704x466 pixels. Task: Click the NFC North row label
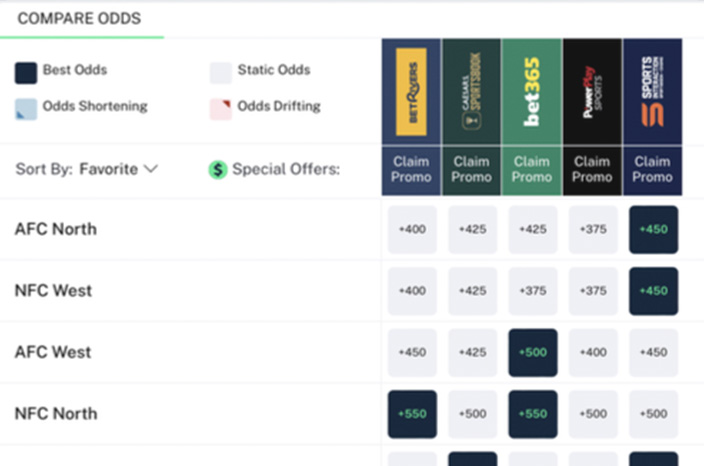pyautogui.click(x=56, y=413)
